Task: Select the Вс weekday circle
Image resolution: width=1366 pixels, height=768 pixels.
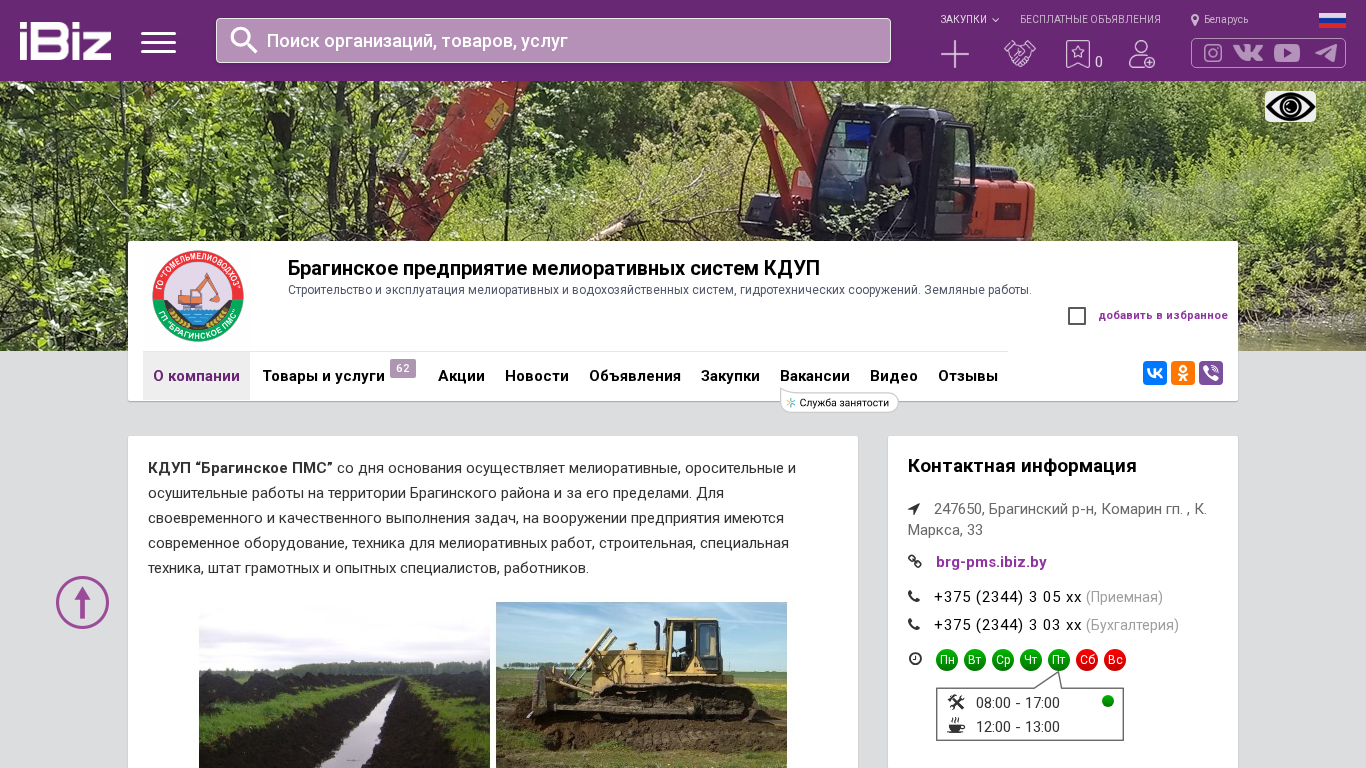Action: tap(1115, 660)
